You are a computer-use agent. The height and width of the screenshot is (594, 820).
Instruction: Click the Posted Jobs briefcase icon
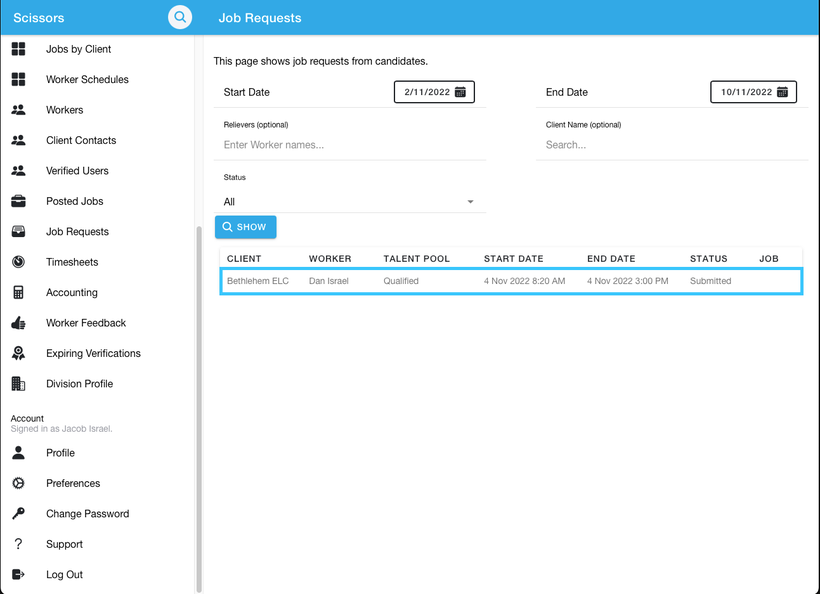[18, 201]
